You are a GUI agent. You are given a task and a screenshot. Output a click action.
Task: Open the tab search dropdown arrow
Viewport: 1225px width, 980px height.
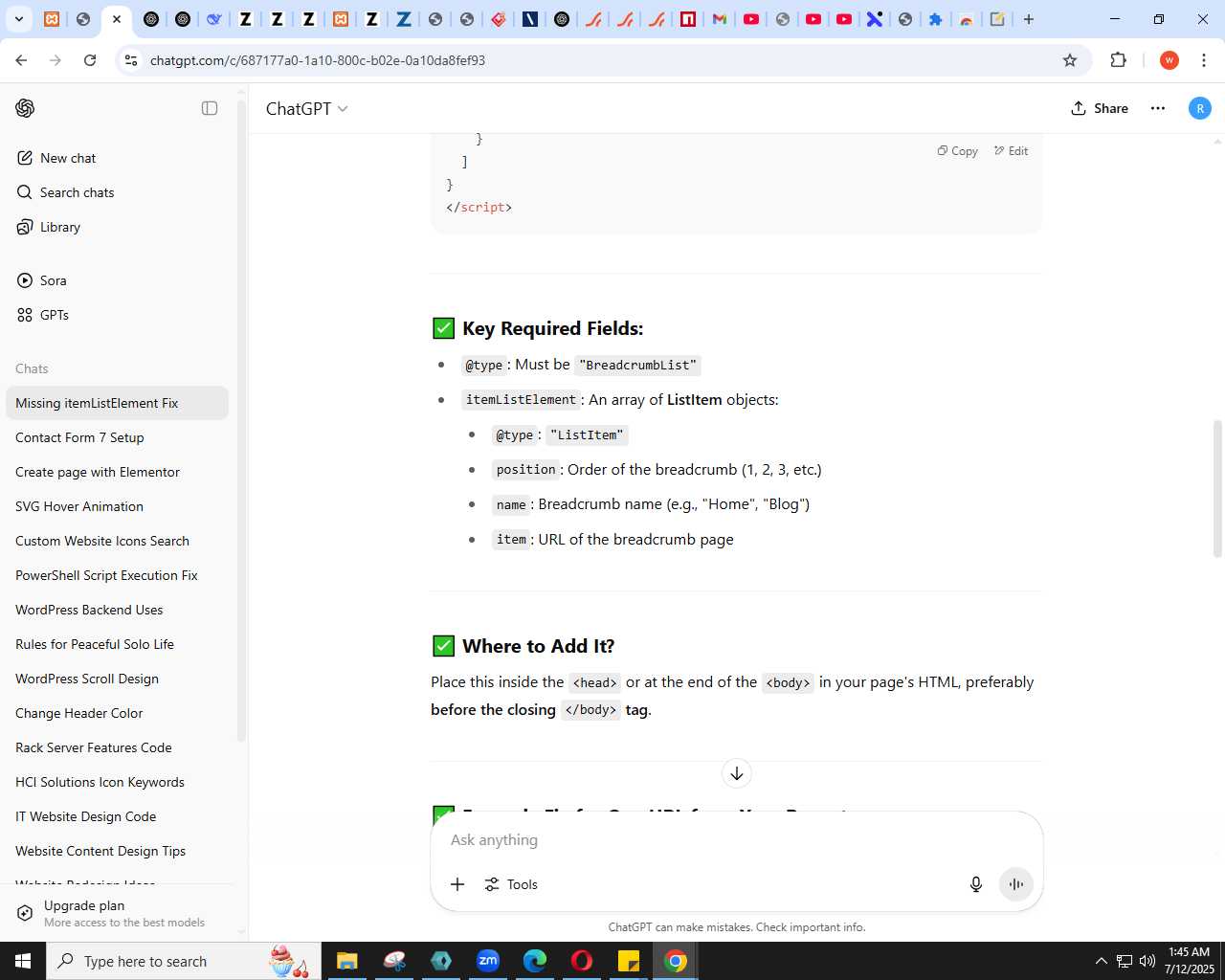(x=18, y=19)
